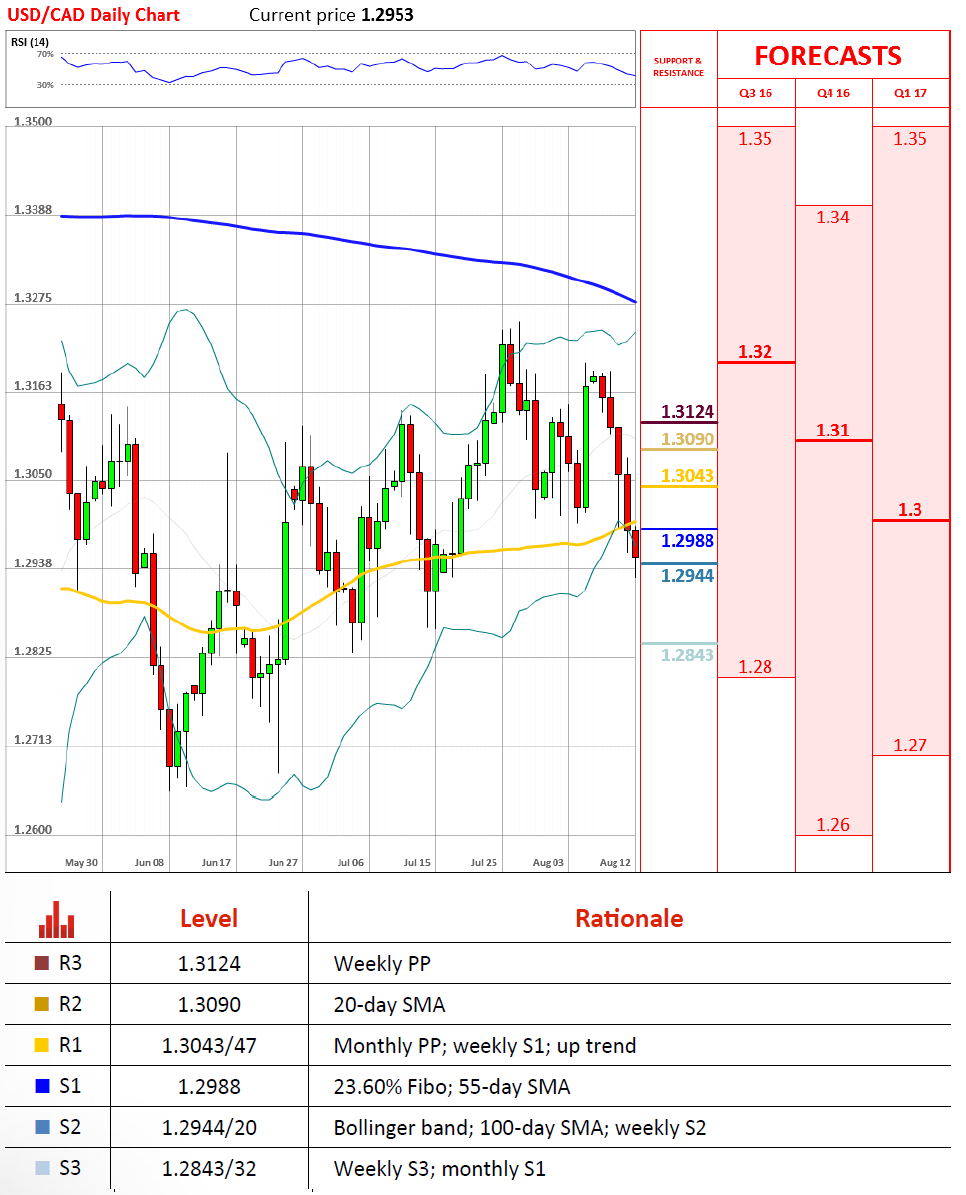Click the S3 light blue color swatch
Screen dimensions: 966x1195
(42, 1168)
